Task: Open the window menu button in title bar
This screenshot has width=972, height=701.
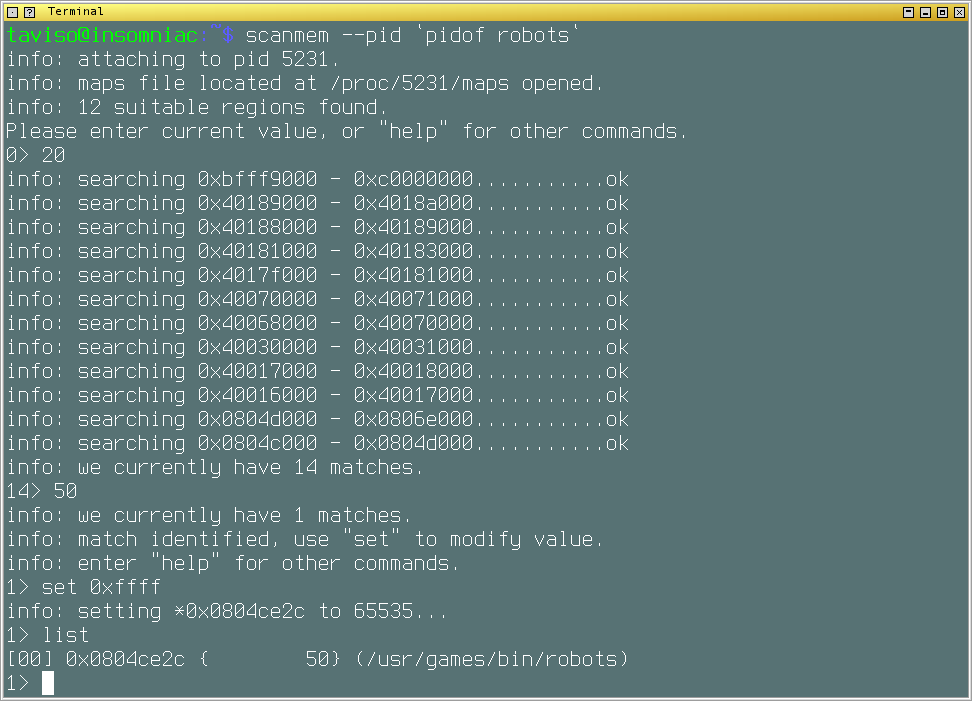Action: point(12,11)
